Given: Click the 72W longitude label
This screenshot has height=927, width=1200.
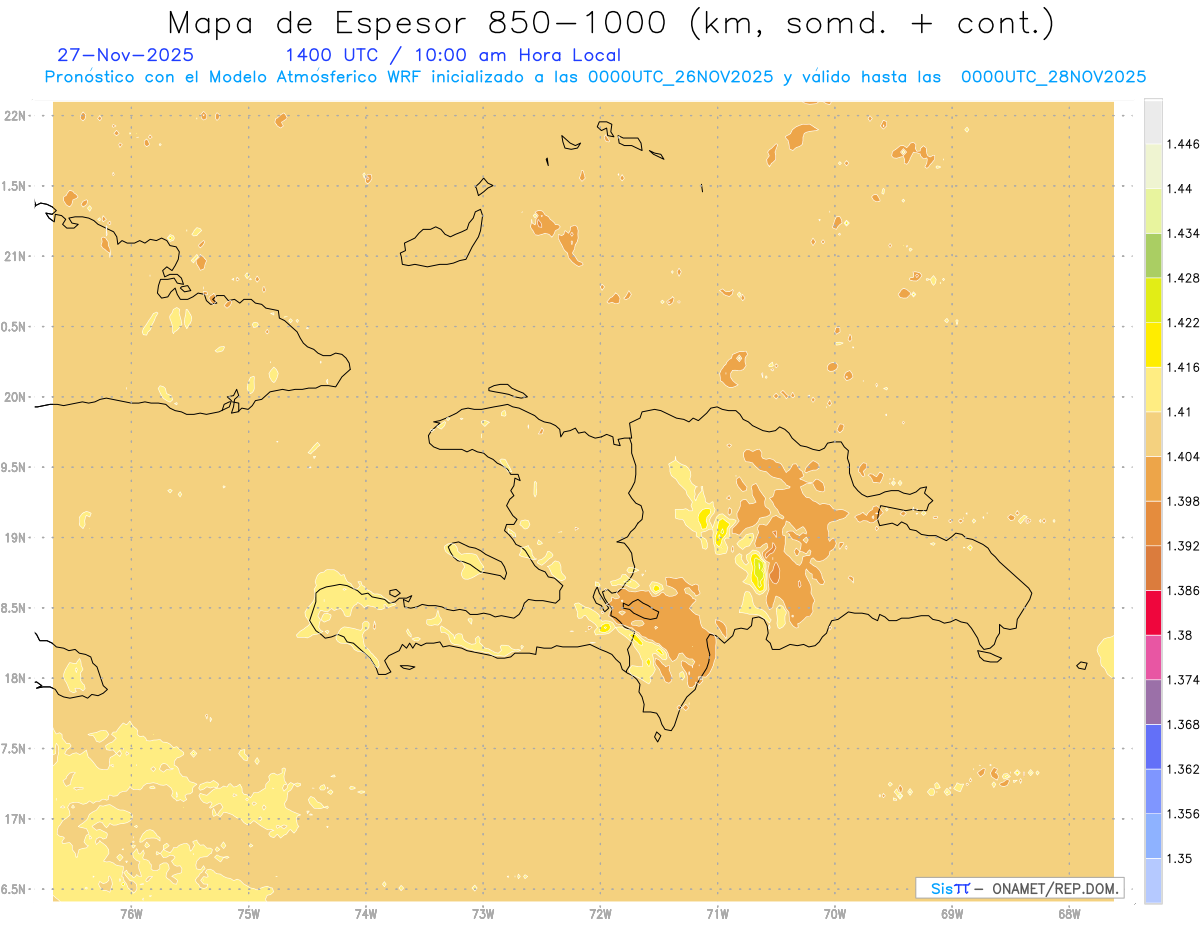Looking at the screenshot, I should point(600,913).
